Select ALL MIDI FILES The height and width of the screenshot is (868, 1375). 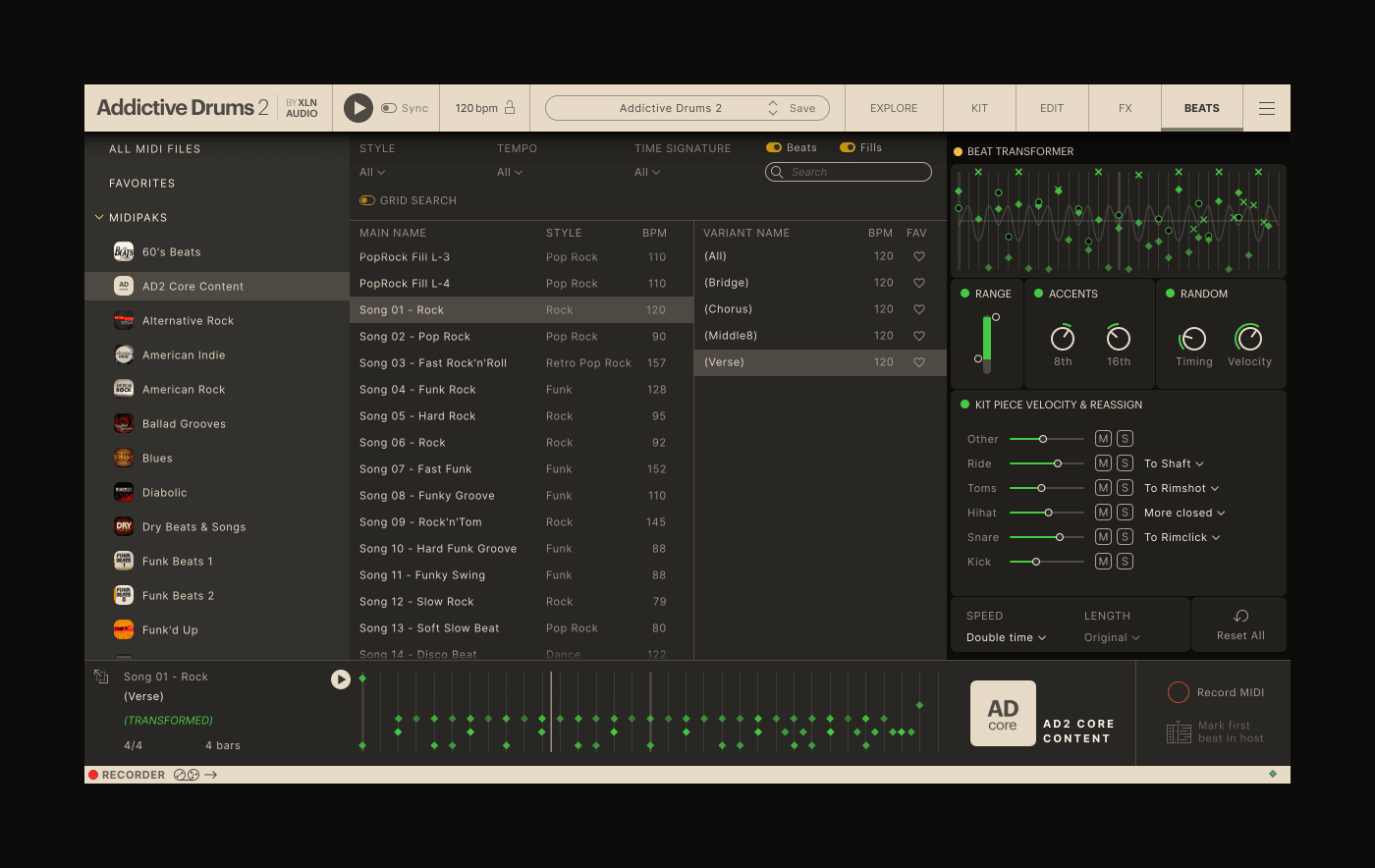155,149
